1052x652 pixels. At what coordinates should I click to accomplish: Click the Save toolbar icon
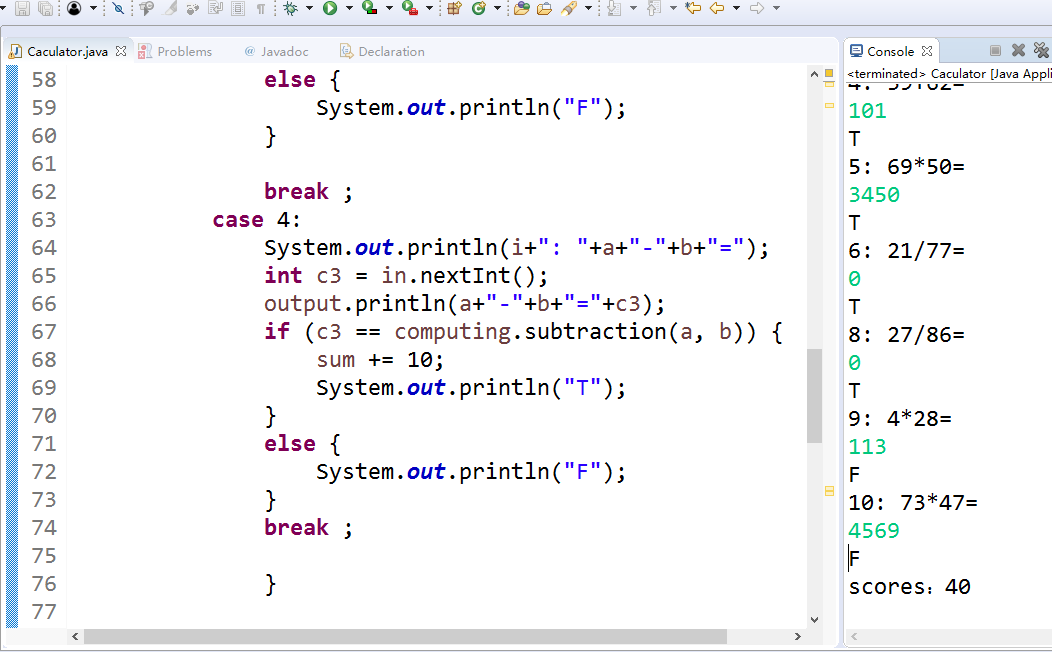pos(22,8)
